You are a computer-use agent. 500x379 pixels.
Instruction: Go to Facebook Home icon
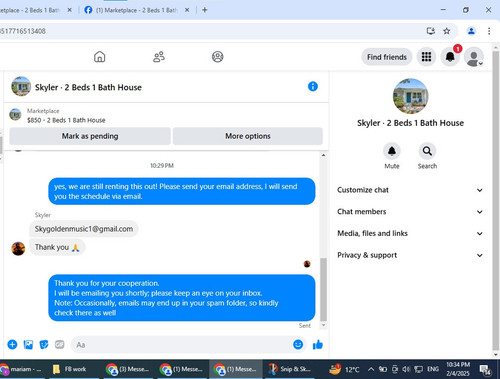(99, 57)
